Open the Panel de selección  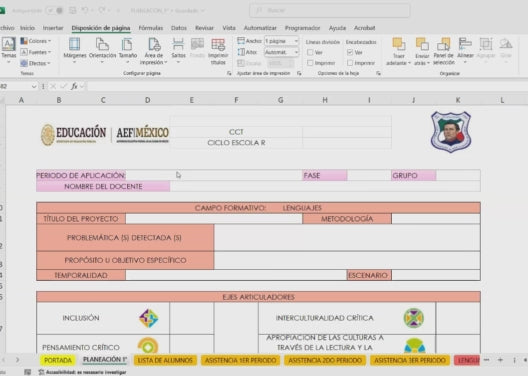coord(444,50)
